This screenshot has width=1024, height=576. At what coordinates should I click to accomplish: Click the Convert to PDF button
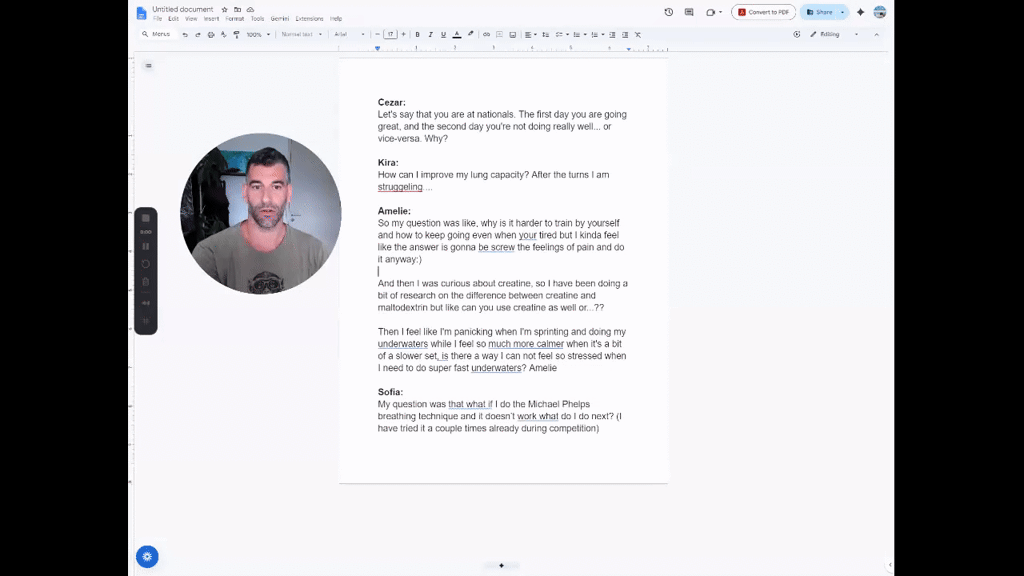(763, 12)
